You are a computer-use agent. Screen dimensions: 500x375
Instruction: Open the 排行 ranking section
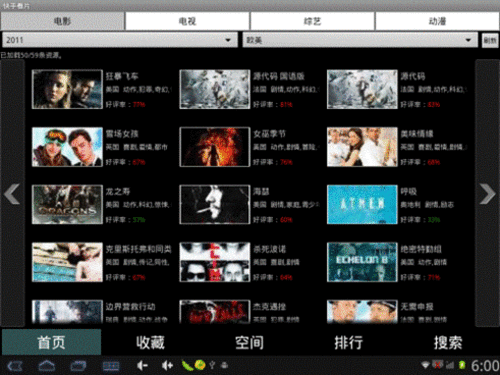tap(349, 342)
